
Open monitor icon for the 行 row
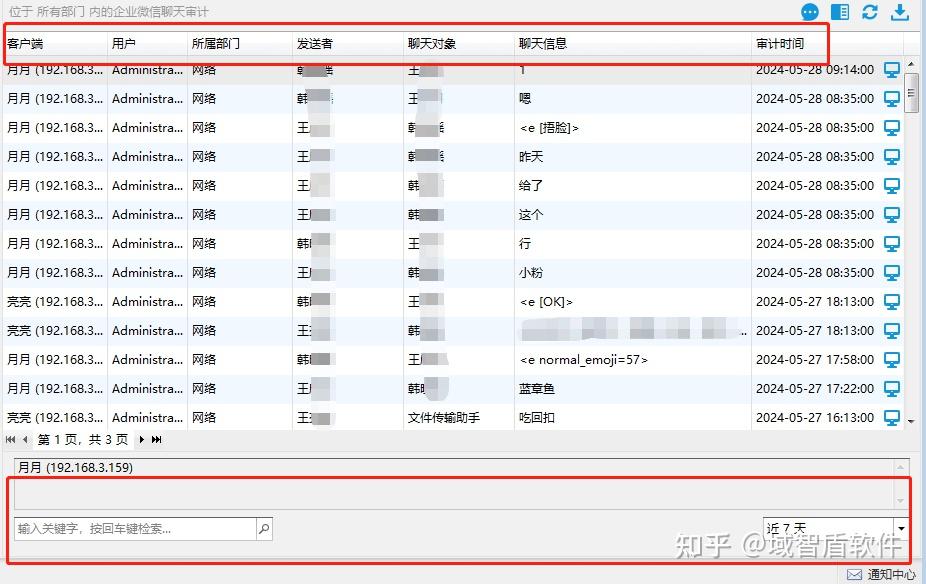point(892,243)
